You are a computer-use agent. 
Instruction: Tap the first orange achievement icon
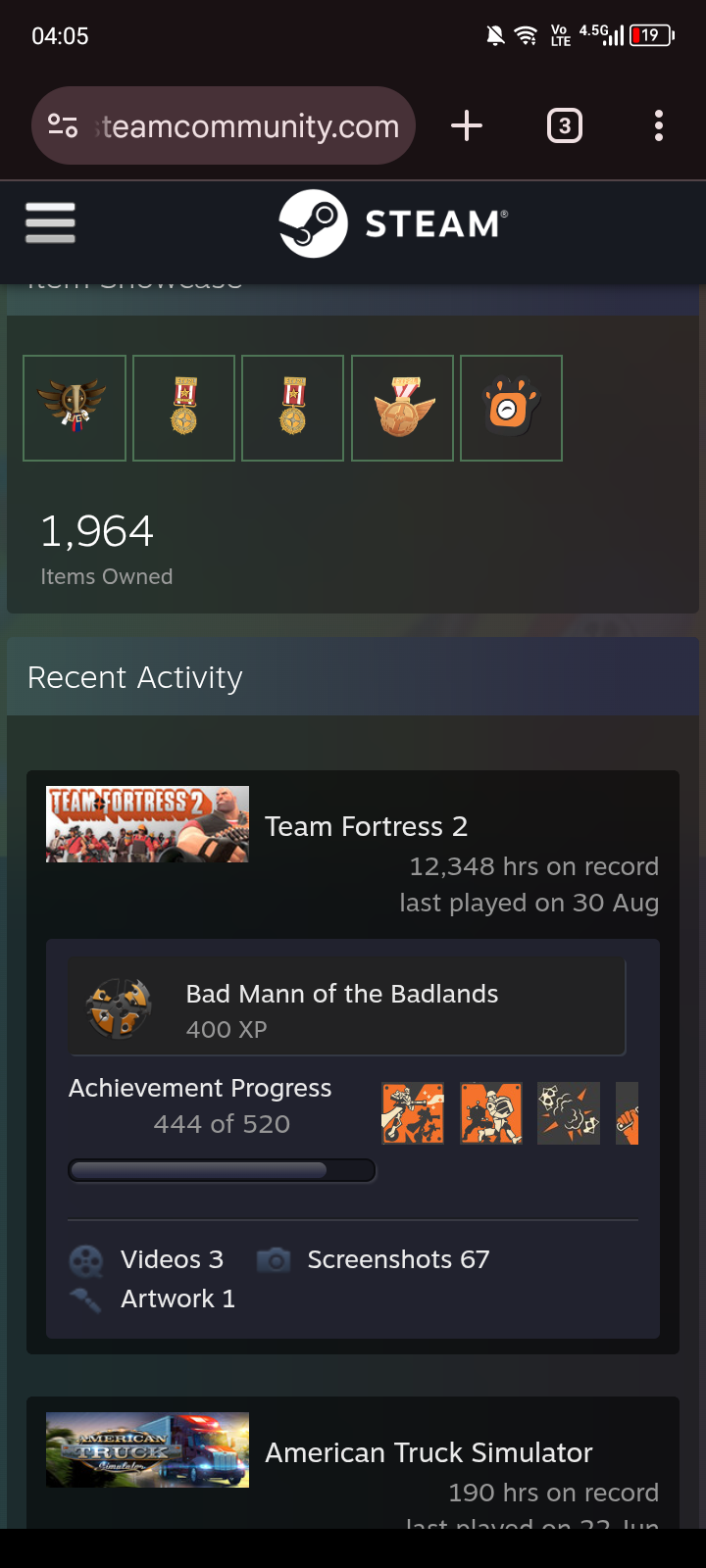click(413, 1113)
